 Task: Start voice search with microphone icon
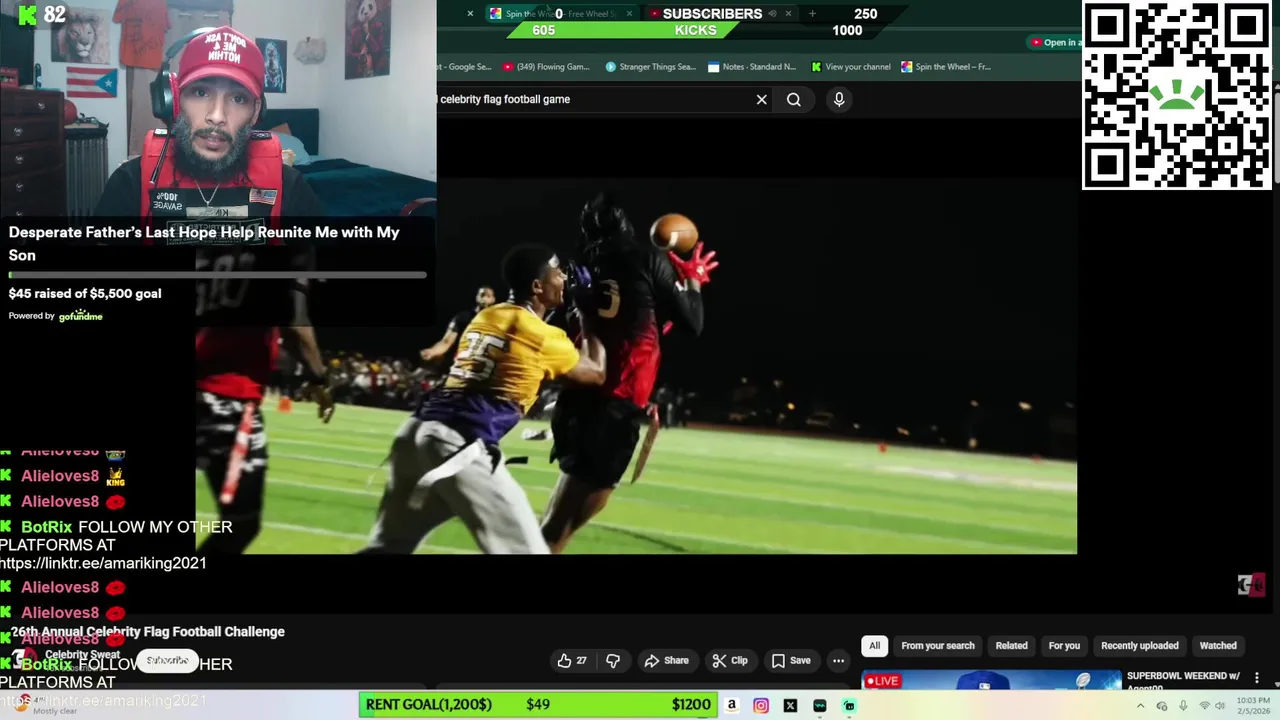[x=839, y=99]
